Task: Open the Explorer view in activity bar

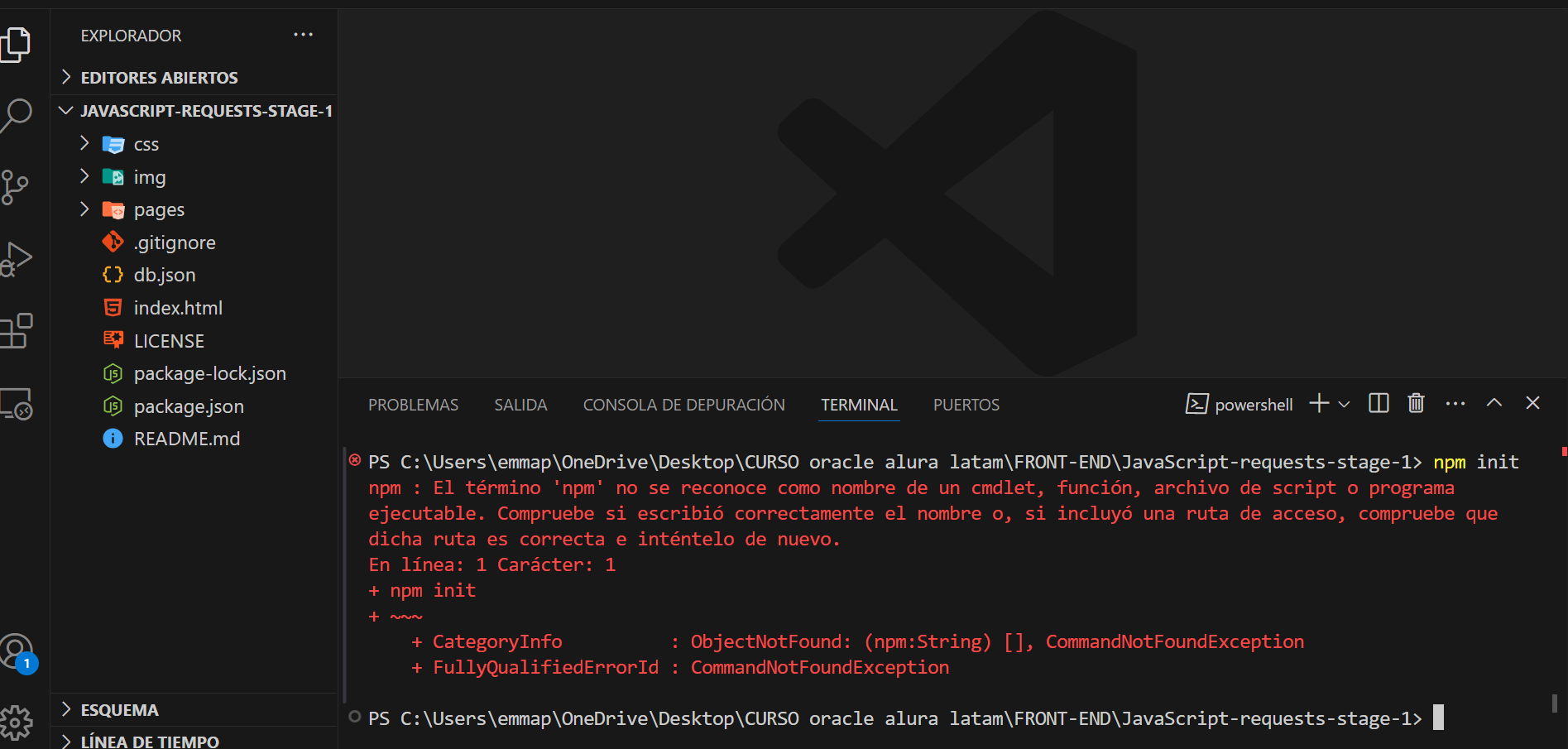Action: pos(16,44)
